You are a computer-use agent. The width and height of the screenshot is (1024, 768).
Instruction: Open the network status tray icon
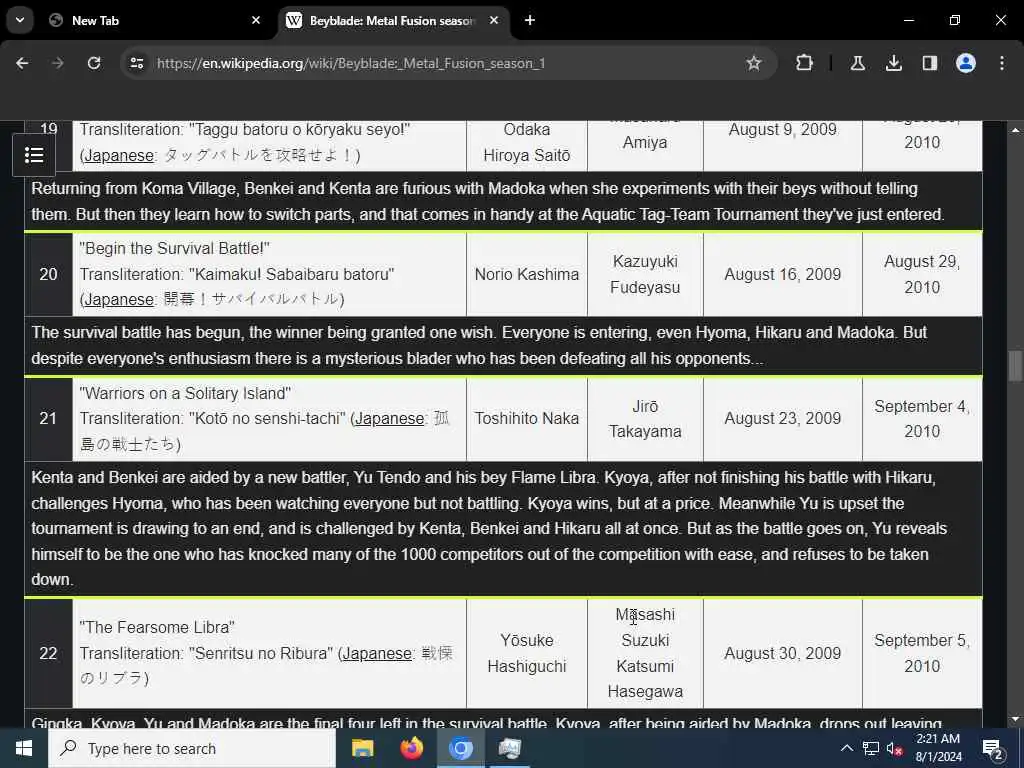click(871, 748)
